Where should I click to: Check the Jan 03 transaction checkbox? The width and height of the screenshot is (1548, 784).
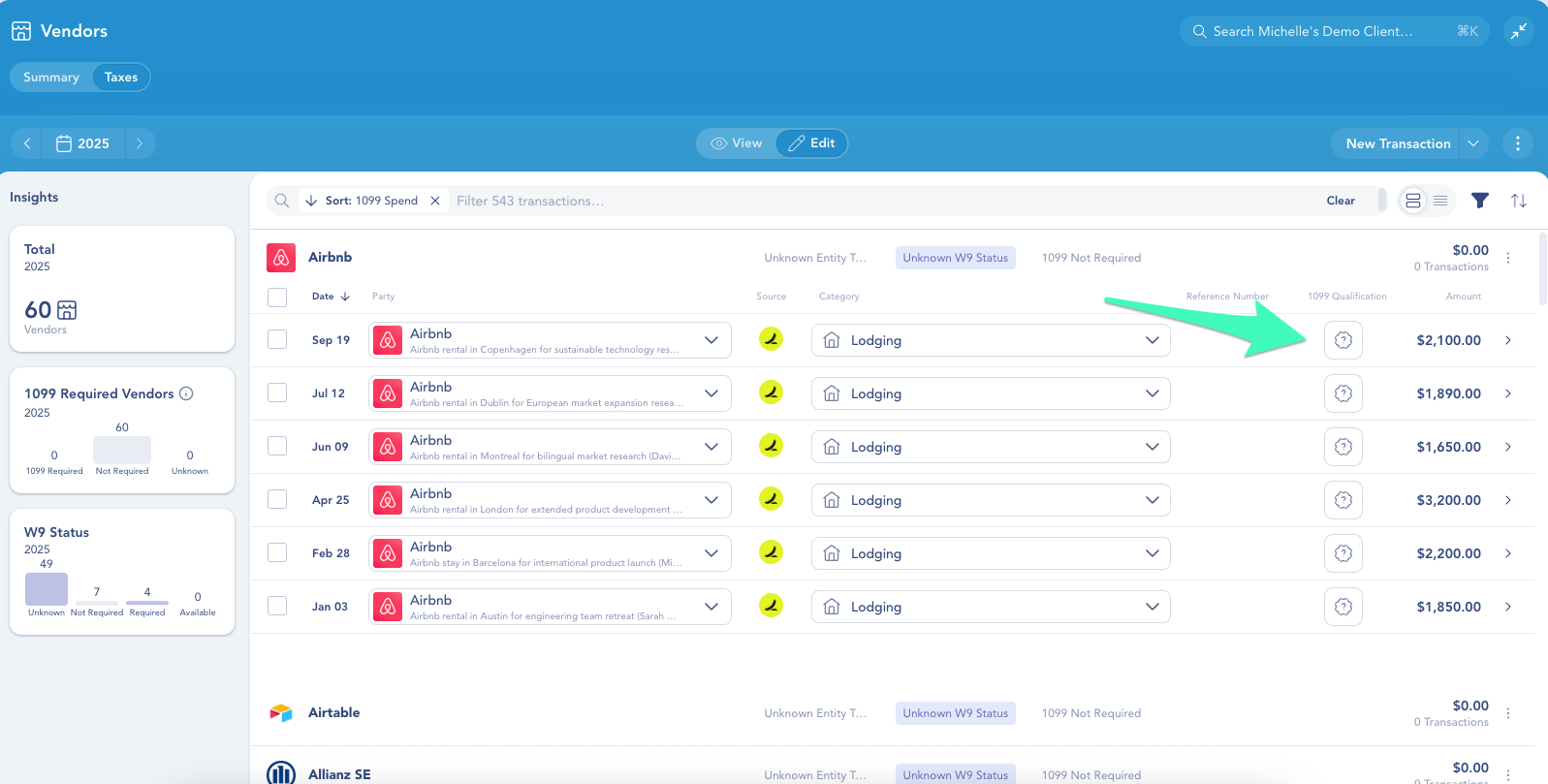[277, 606]
